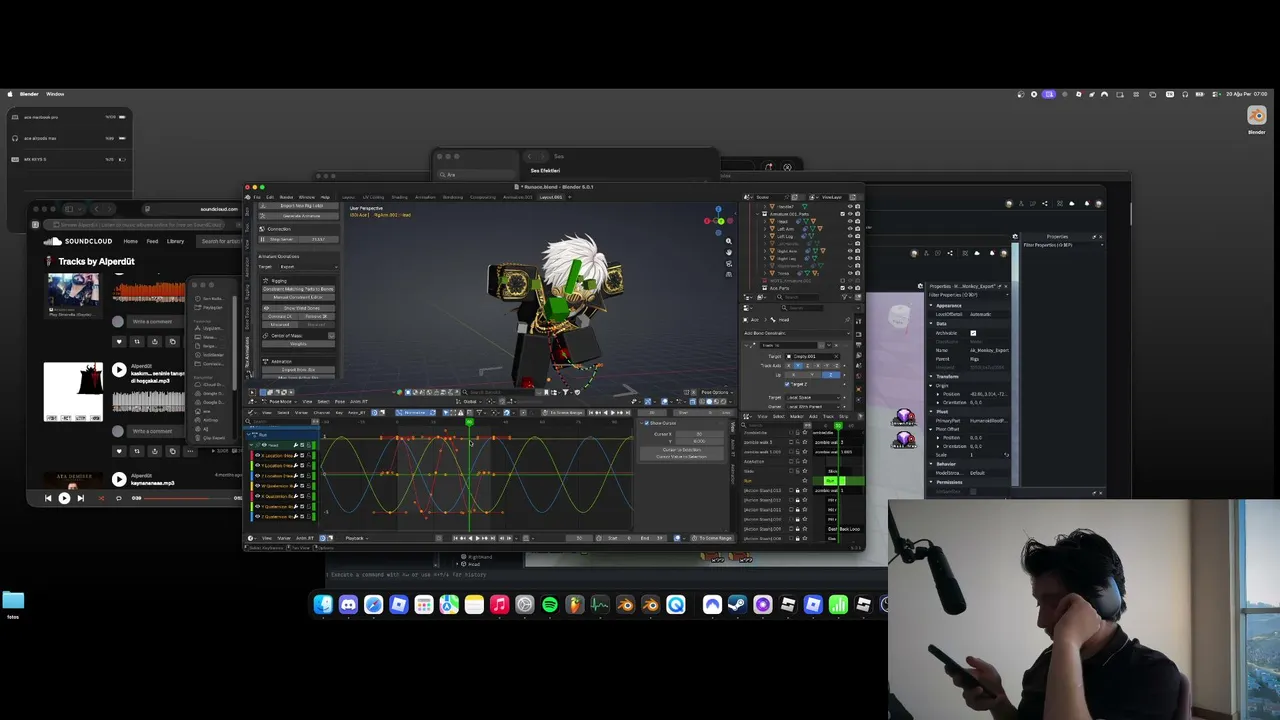1280x720 pixels.
Task: Open the Global transform orientation dropdown
Action: pyautogui.click(x=471, y=401)
